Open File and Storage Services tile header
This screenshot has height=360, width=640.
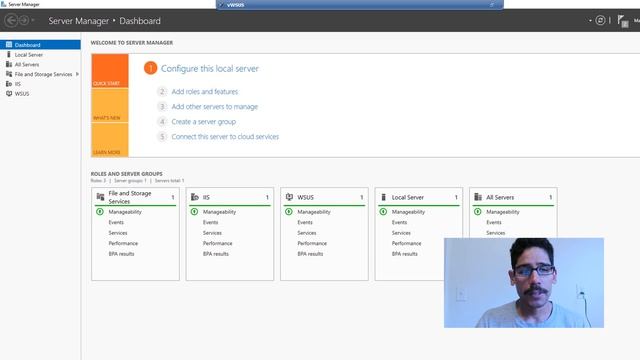click(136, 197)
